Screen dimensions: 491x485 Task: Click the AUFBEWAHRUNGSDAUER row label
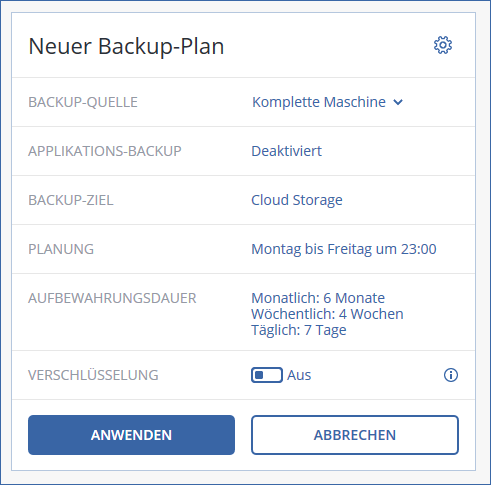pyautogui.click(x=112, y=298)
